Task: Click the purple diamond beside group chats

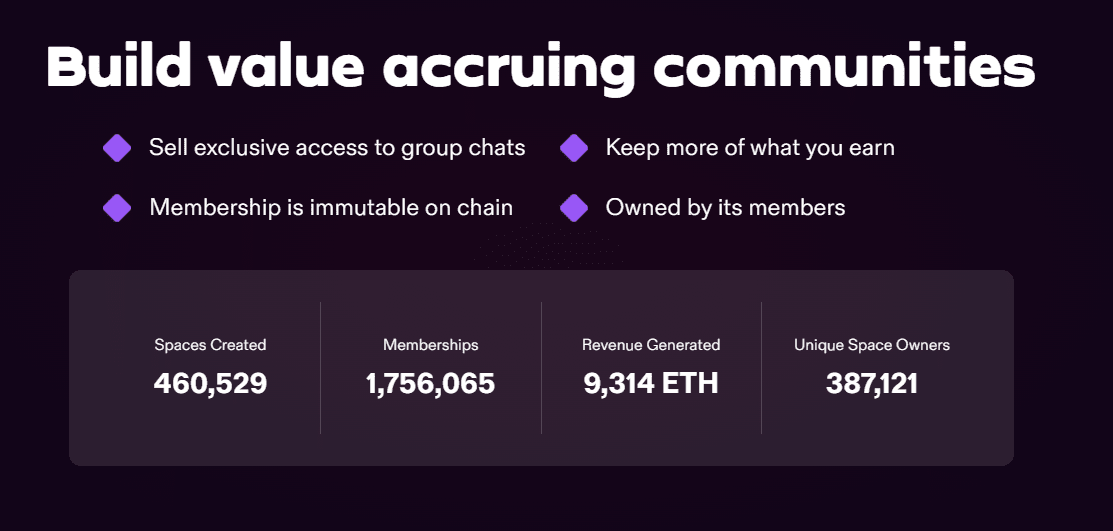Action: 117,148
